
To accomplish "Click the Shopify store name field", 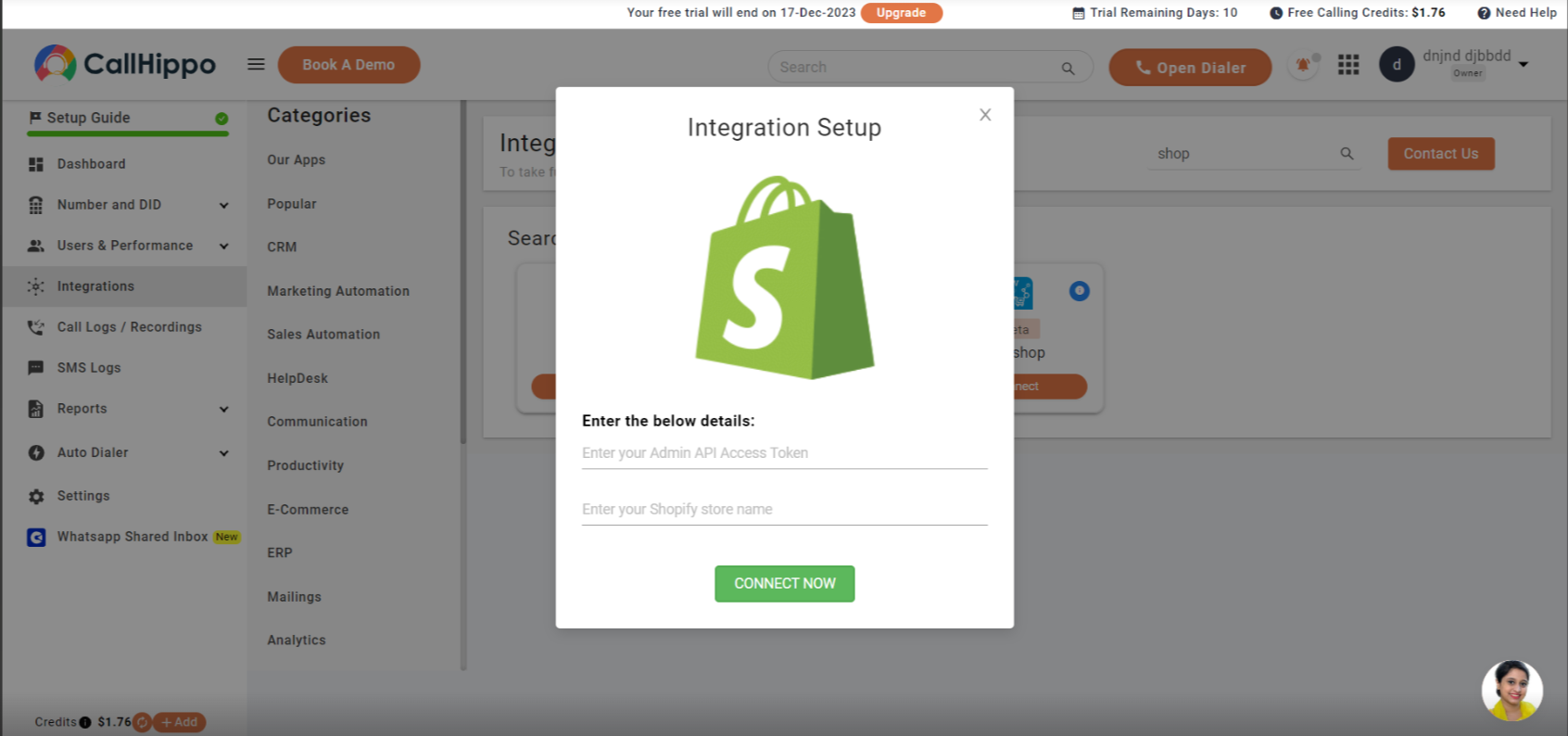I will point(784,510).
